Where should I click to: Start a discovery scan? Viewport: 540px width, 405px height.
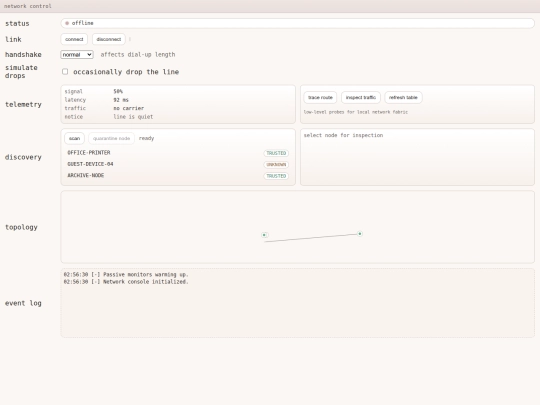point(74,138)
